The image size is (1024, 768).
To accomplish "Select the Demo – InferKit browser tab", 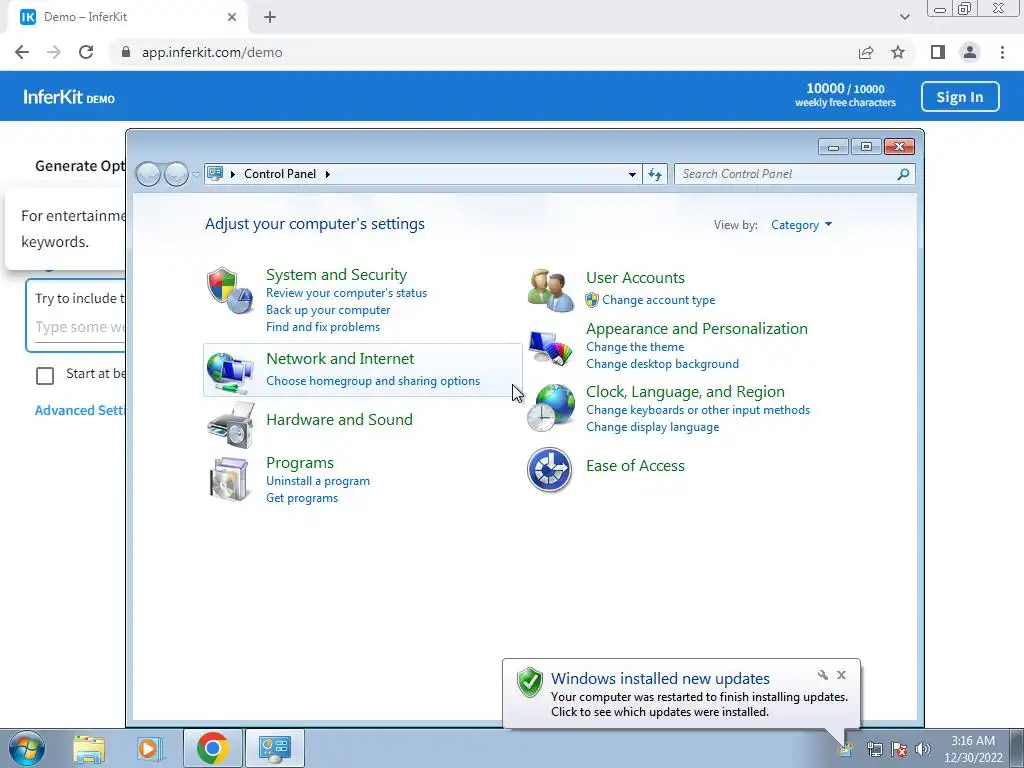I will tap(127, 17).
